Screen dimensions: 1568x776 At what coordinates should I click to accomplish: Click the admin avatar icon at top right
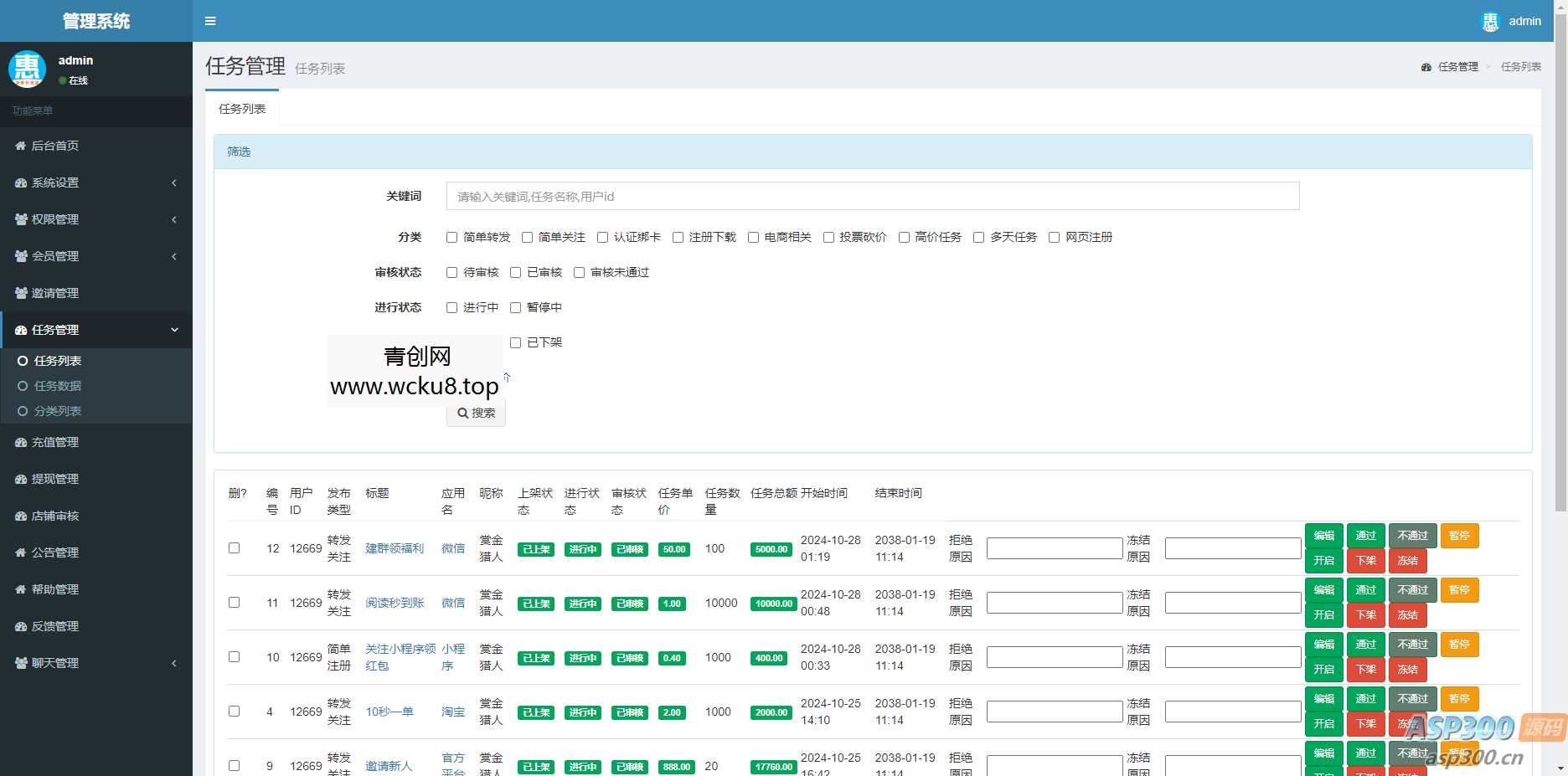coord(1489,21)
